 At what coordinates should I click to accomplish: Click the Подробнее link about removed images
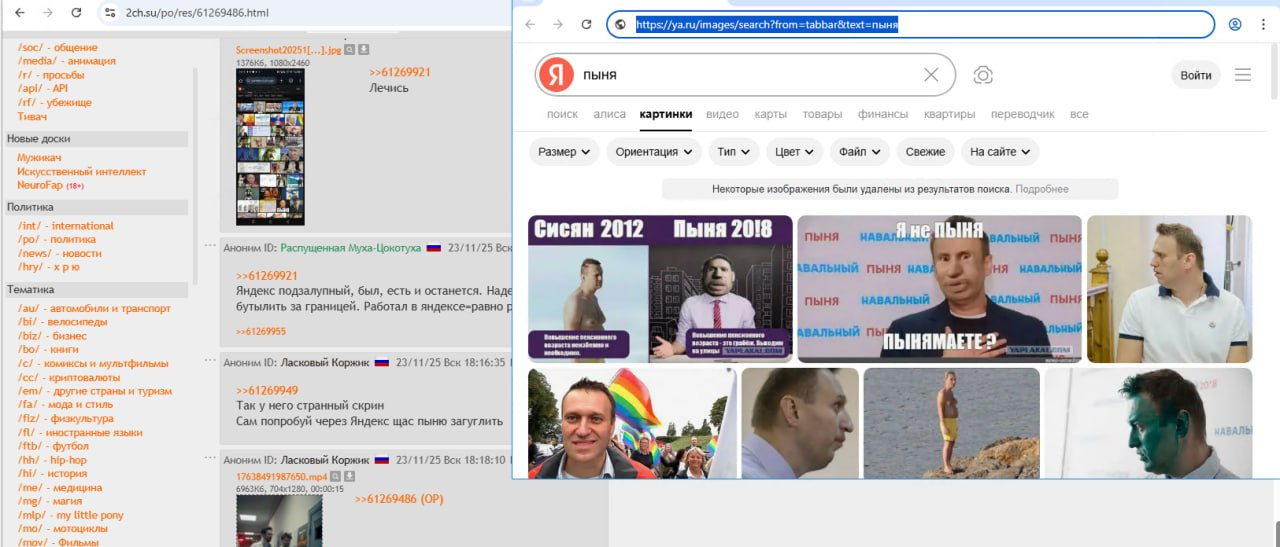(1042, 189)
